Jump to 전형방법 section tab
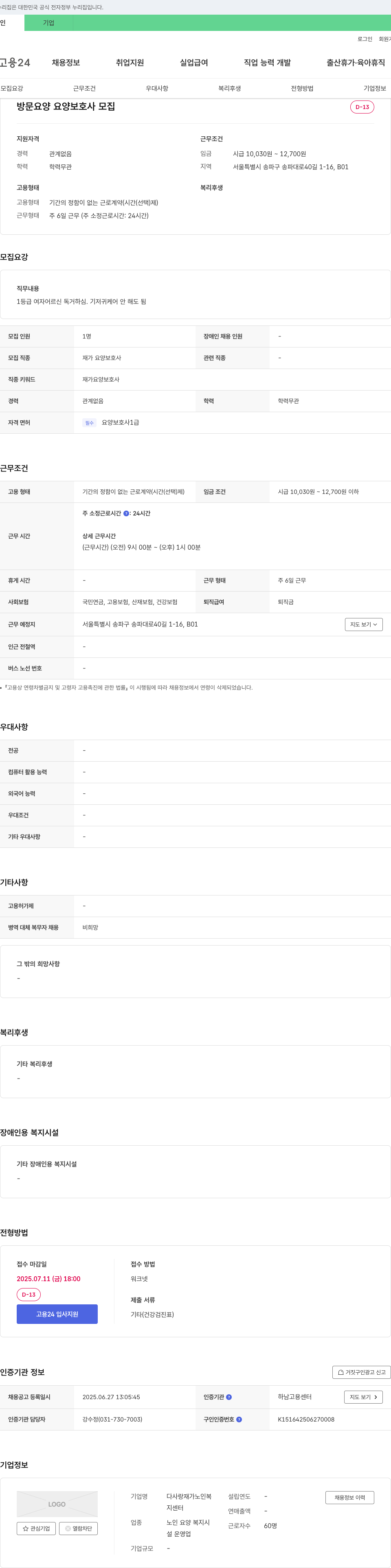This screenshot has width=391, height=1568. 302,88
